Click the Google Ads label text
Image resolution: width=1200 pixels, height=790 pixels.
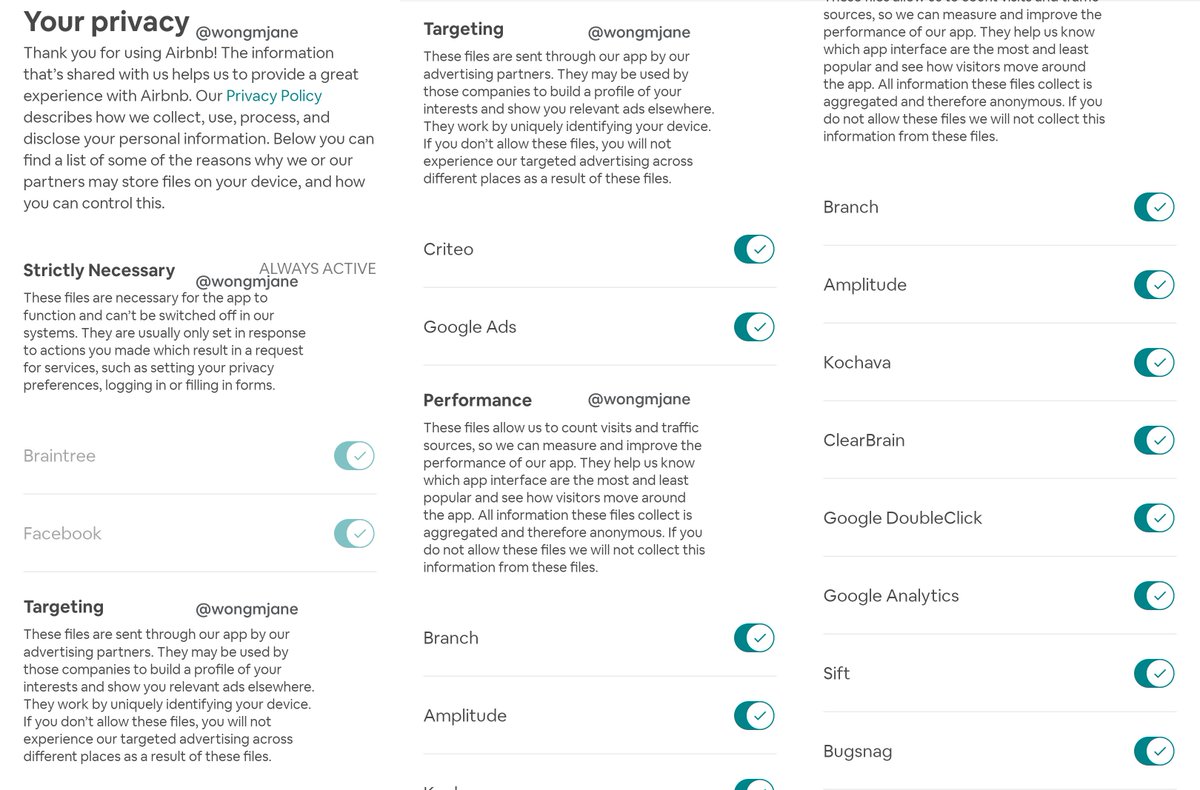[x=470, y=327]
